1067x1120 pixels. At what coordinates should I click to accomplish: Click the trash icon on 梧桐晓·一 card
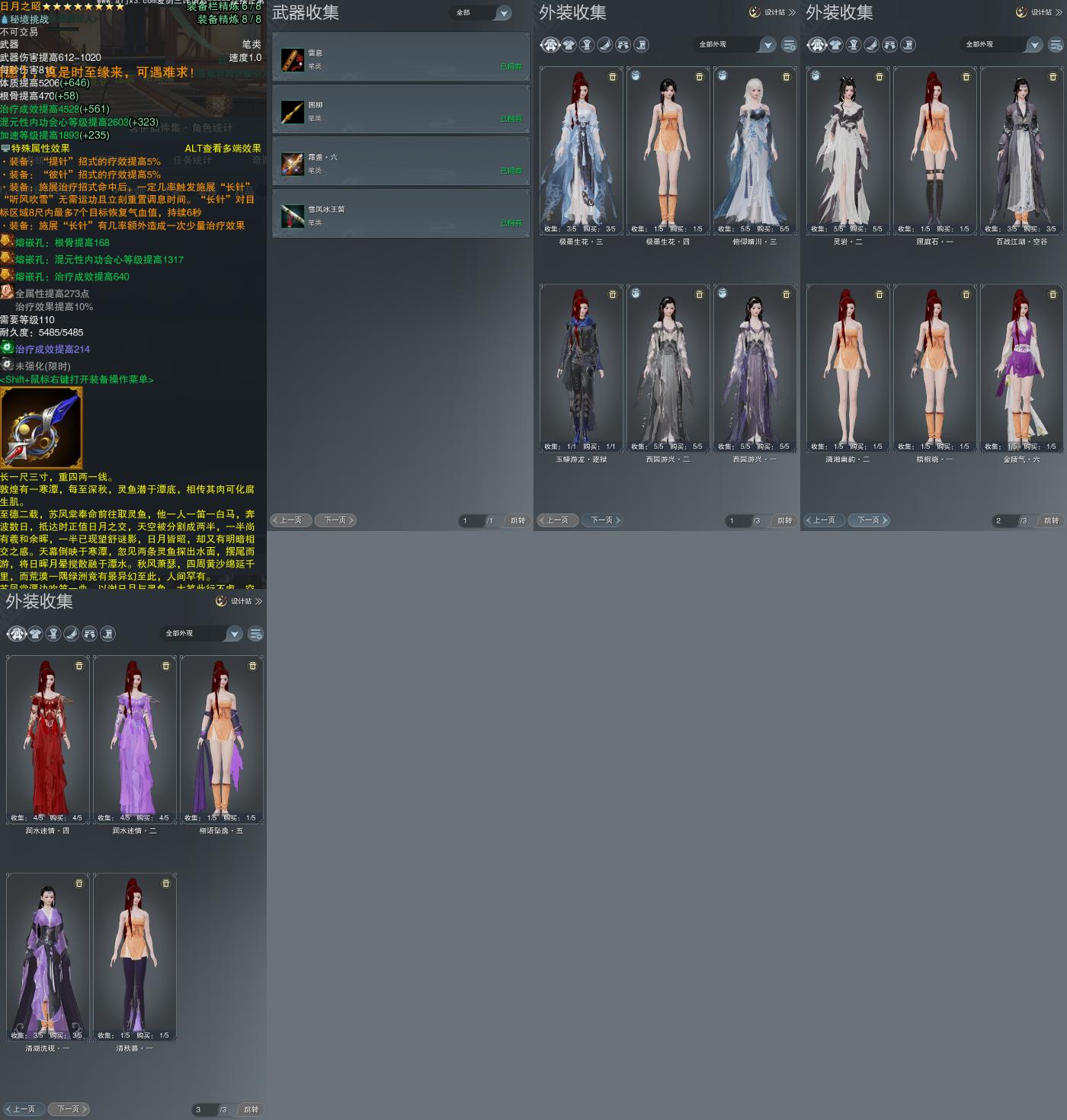pyautogui.click(x=966, y=294)
